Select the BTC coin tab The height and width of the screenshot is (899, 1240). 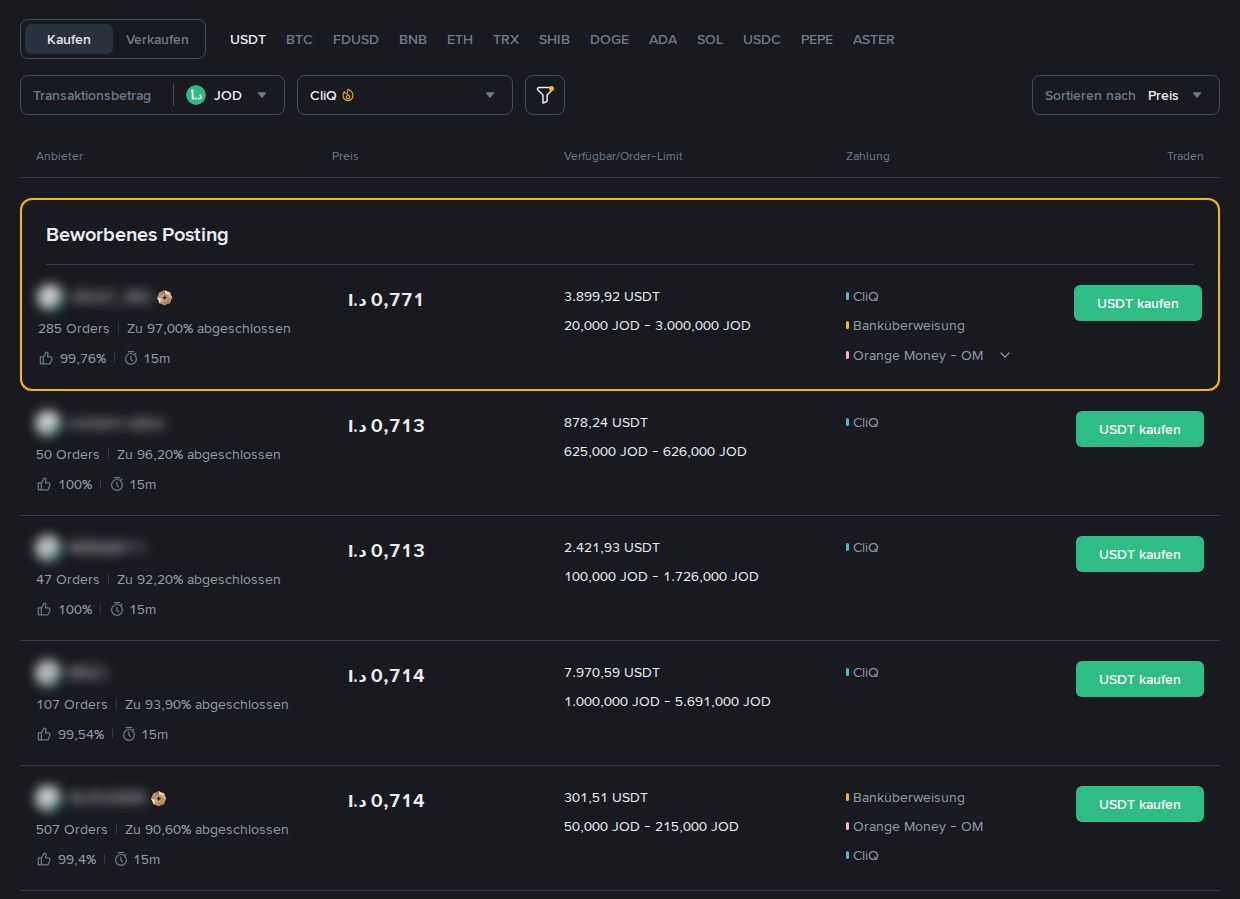[x=299, y=40]
